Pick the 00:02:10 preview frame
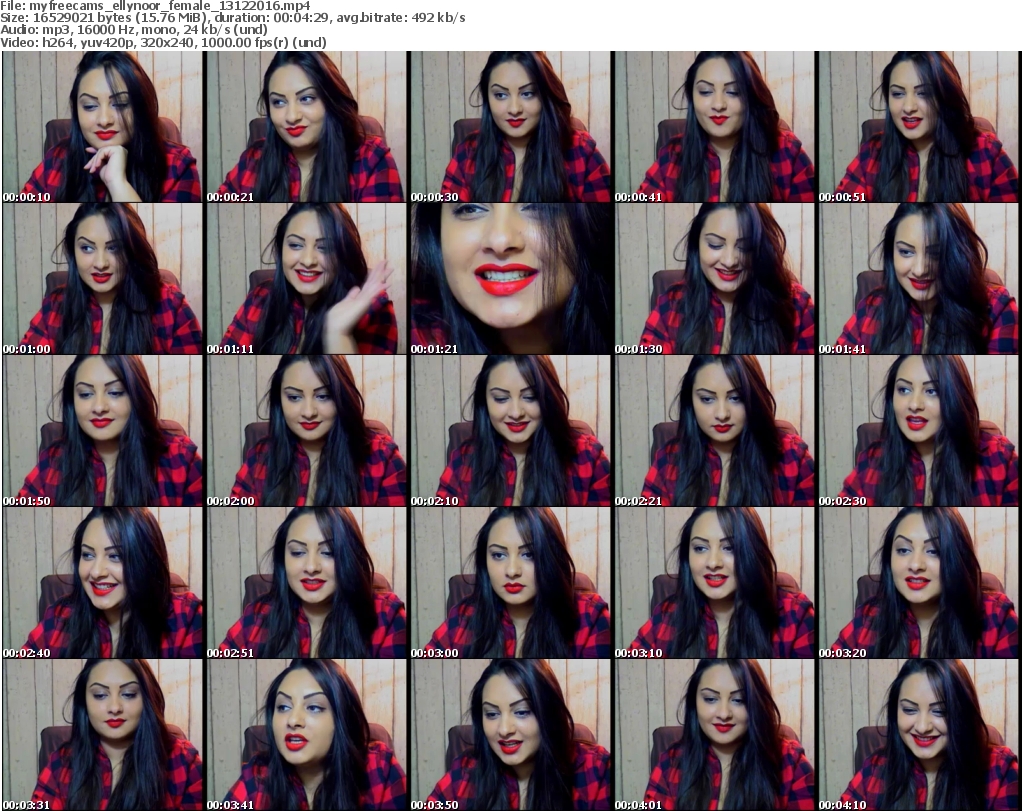1024x811 pixels. click(511, 431)
